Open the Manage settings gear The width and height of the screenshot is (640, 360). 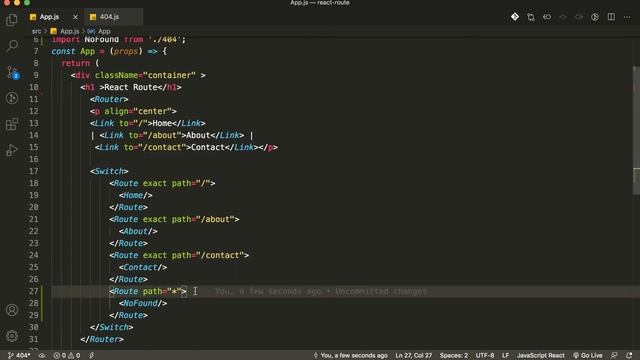coord(12,336)
